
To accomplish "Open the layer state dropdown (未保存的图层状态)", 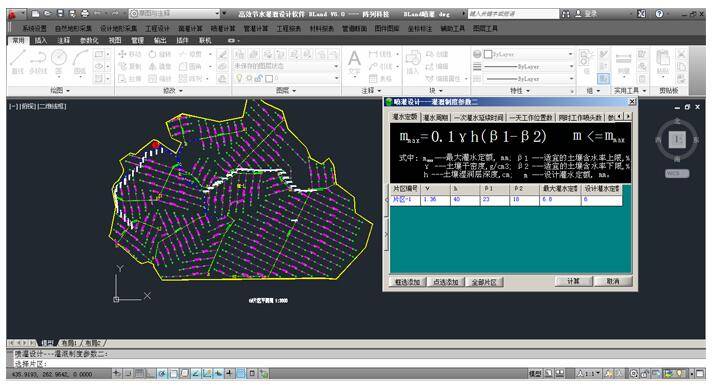I will click(x=286, y=66).
